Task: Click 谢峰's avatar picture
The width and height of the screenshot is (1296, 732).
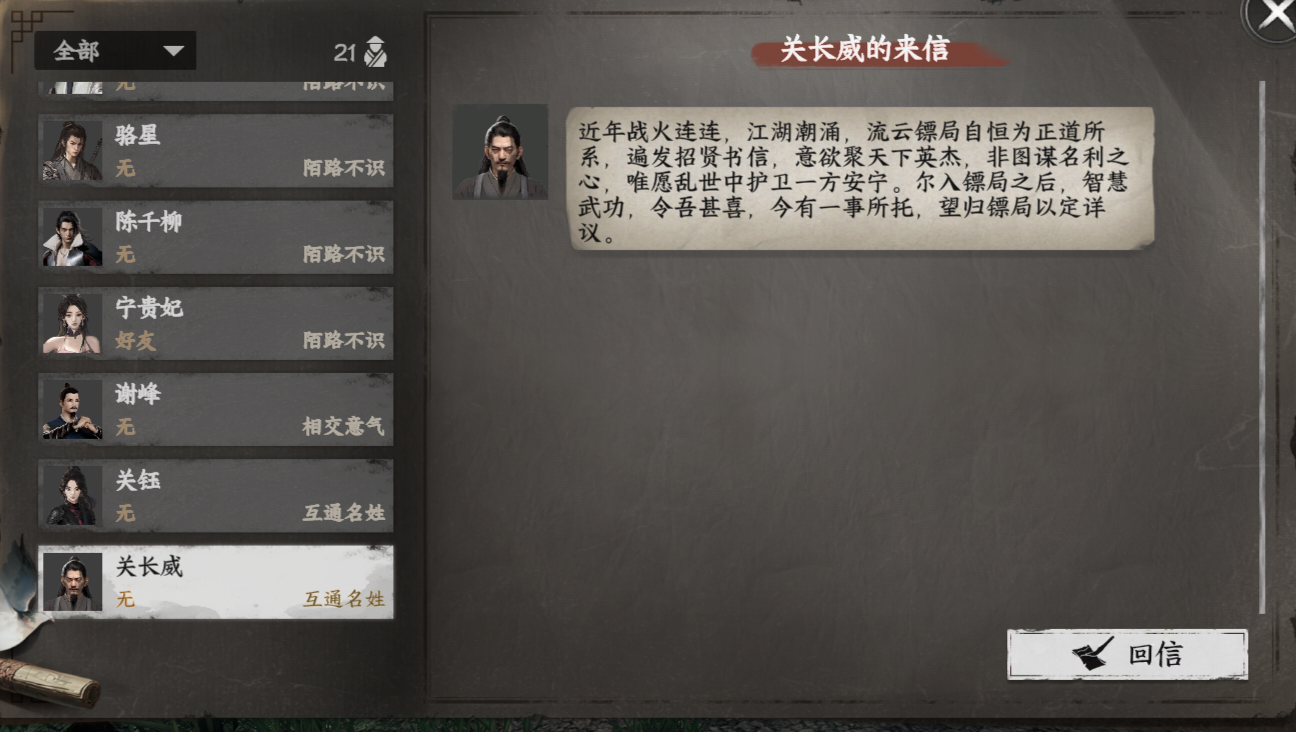Action: [x=72, y=409]
